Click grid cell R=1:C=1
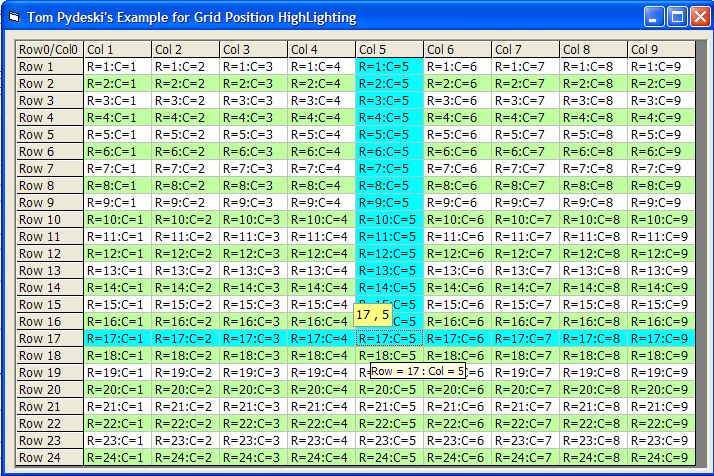The width and height of the screenshot is (714, 476). (117, 66)
